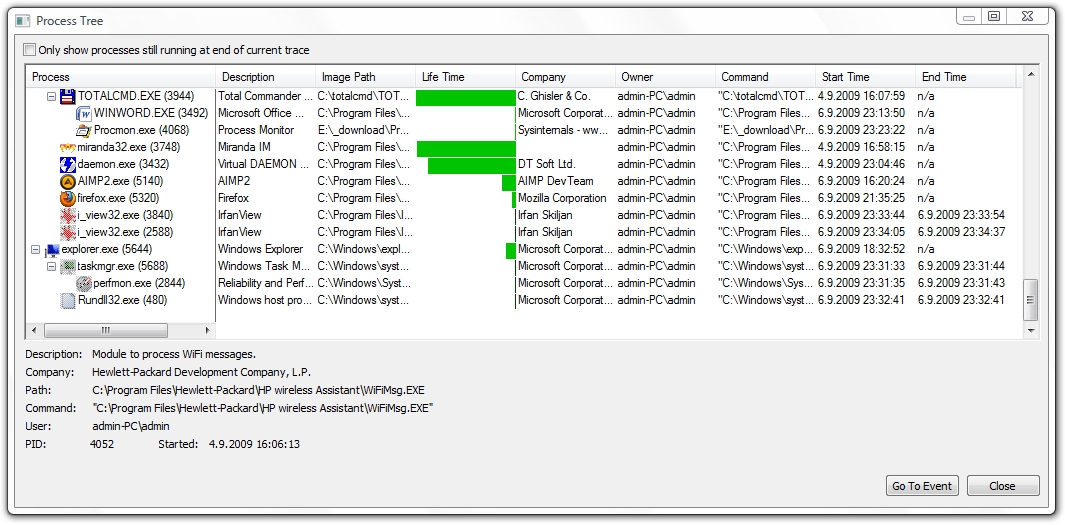Screen dimensions: 1065x525
Task: Click 'Module to process WiFi messages.' text
Action: tap(174, 355)
